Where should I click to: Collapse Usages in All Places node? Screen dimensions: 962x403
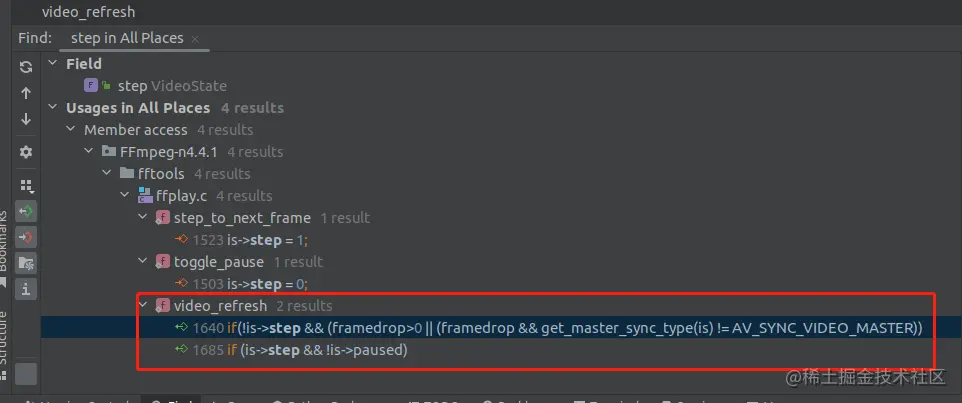click(53, 107)
